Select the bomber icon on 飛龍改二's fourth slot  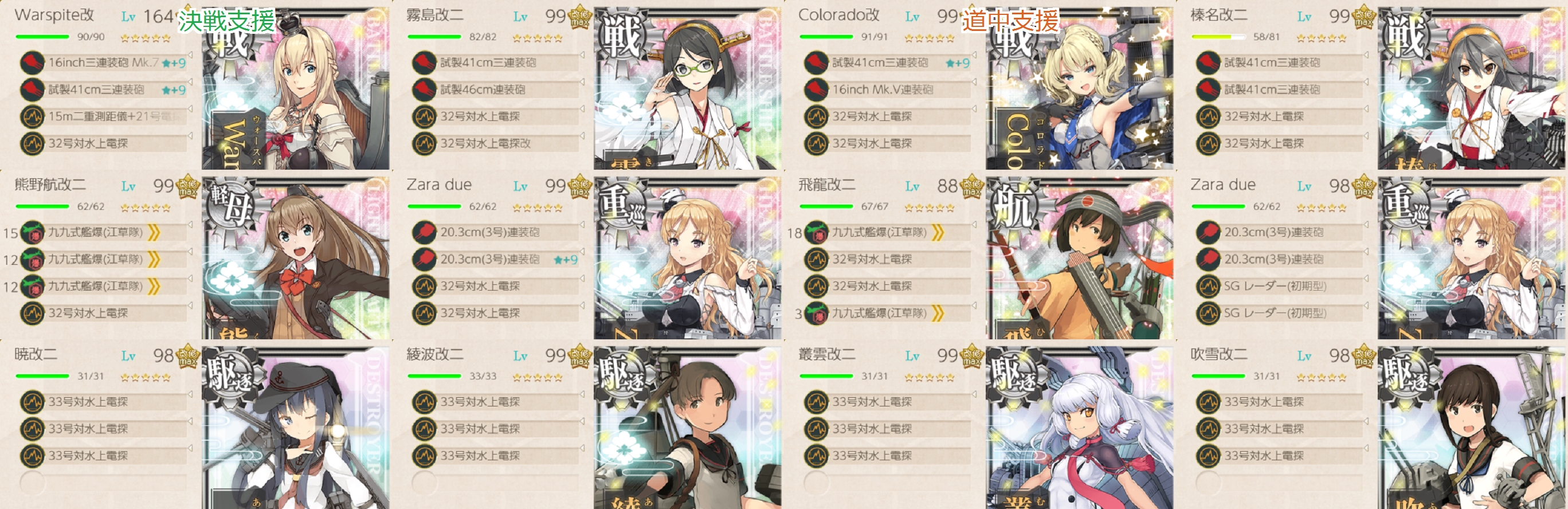point(816,313)
